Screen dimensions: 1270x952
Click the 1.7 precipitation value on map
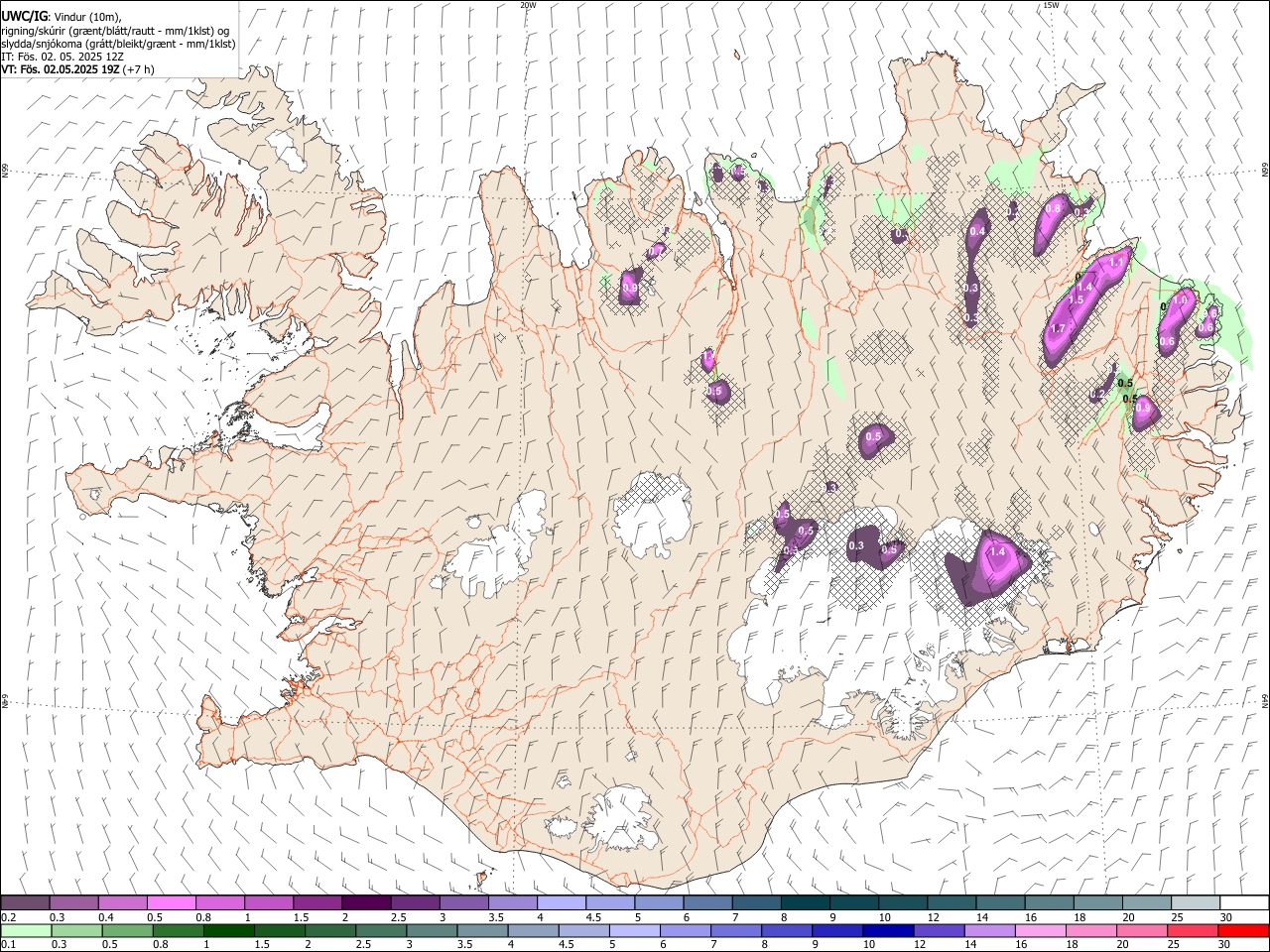(1058, 329)
